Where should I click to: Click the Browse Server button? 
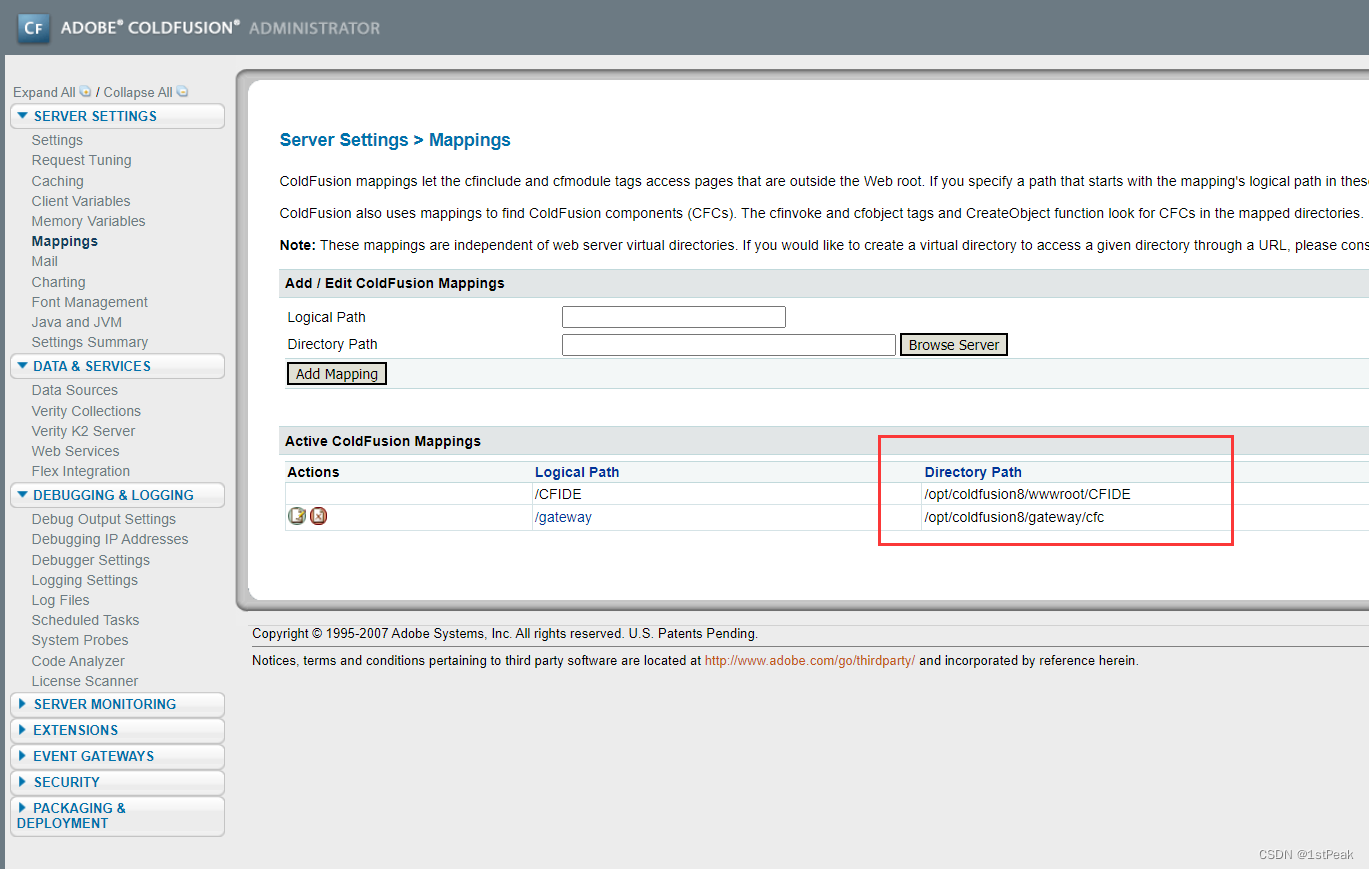[954, 344]
